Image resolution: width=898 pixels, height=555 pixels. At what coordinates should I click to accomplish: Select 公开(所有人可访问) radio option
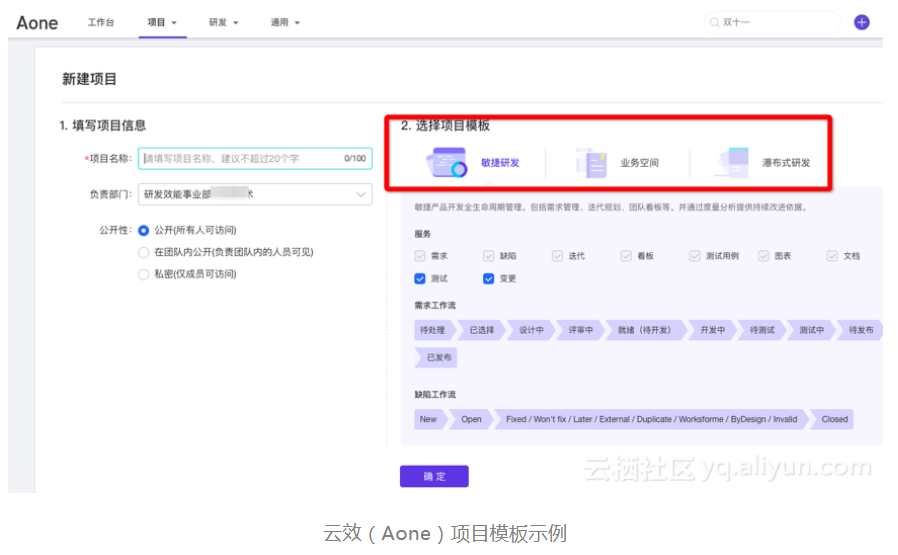pos(144,230)
